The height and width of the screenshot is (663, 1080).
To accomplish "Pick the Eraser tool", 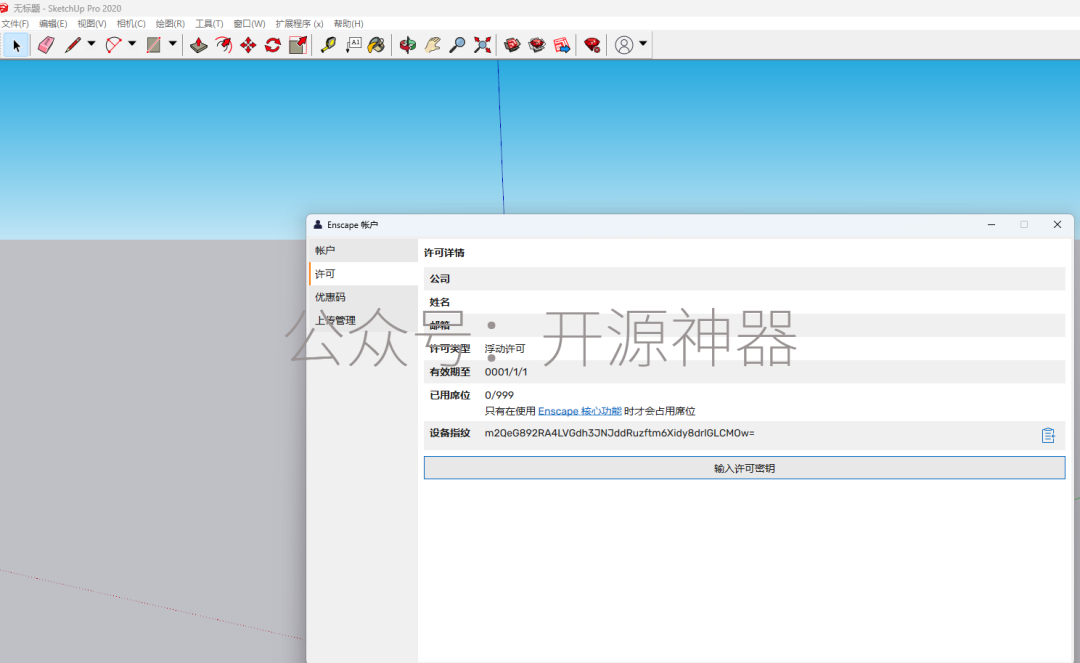I will tap(46, 45).
